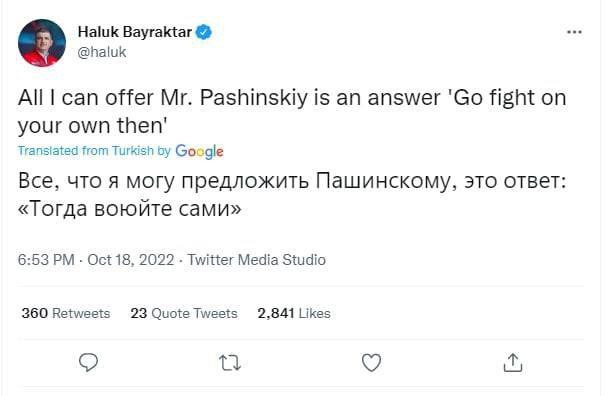Click the reply speech bubble icon
The image size is (607, 396).
[88, 363]
